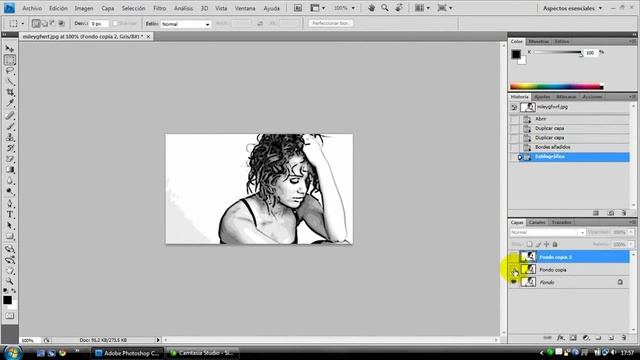Screen dimensions: 640x360
Task: Open Aspectos esenciales workspace dropdown
Action: [x=572, y=8]
